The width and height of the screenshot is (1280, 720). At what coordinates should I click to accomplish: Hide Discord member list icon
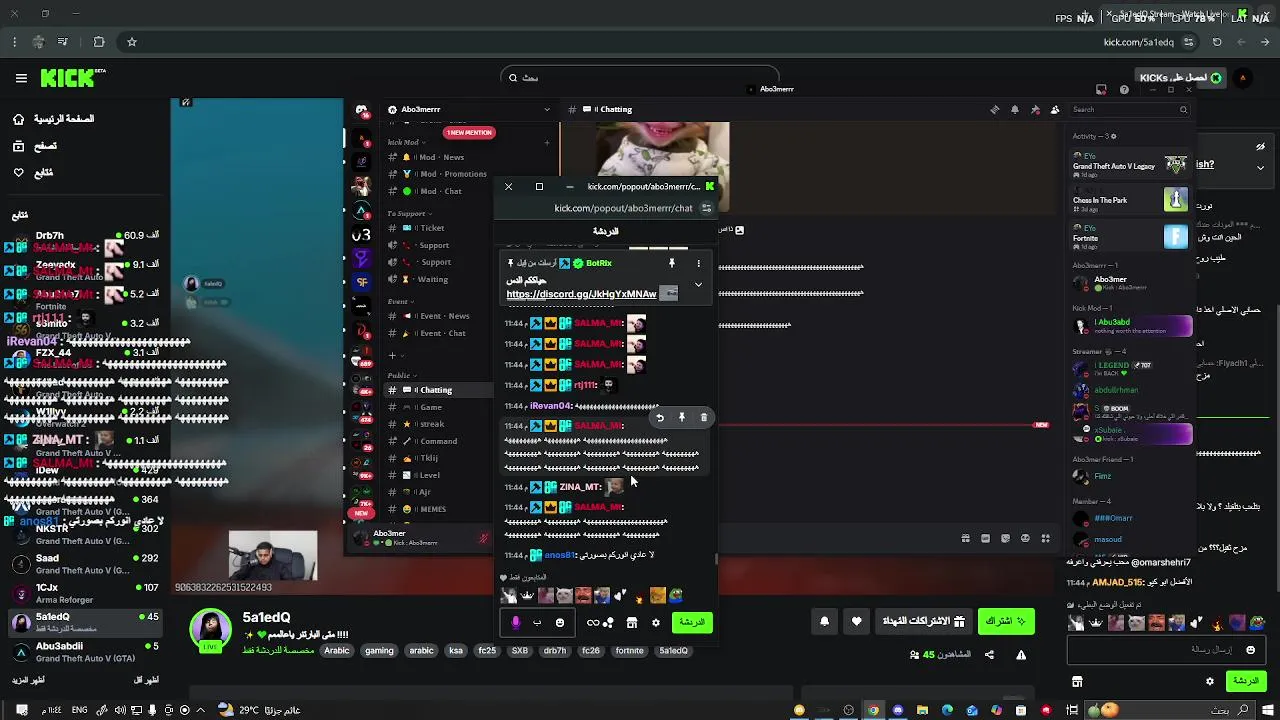click(x=1056, y=110)
